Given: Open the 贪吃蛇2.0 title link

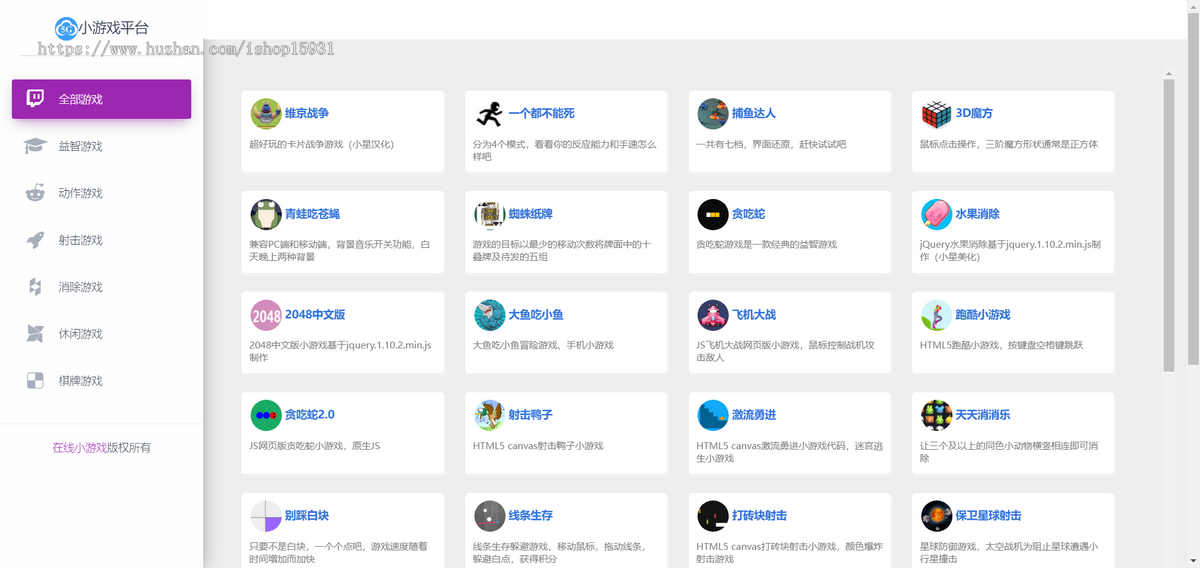Looking at the screenshot, I should coord(310,415).
